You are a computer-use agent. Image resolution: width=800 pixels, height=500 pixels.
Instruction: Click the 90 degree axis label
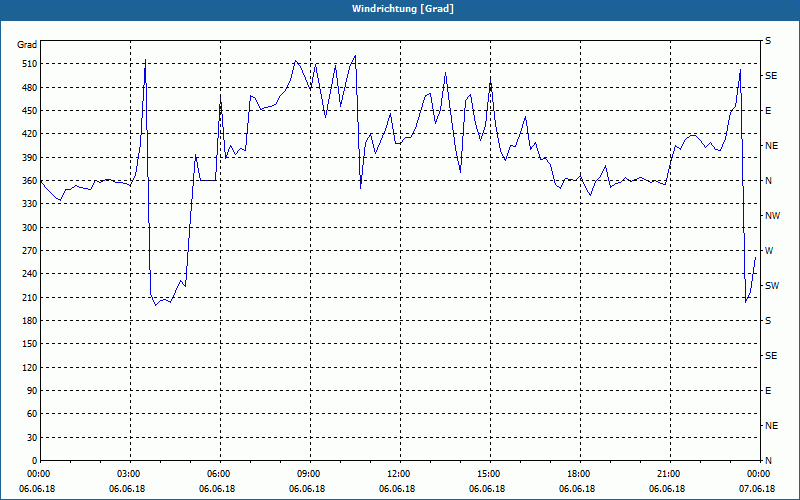click(31, 391)
